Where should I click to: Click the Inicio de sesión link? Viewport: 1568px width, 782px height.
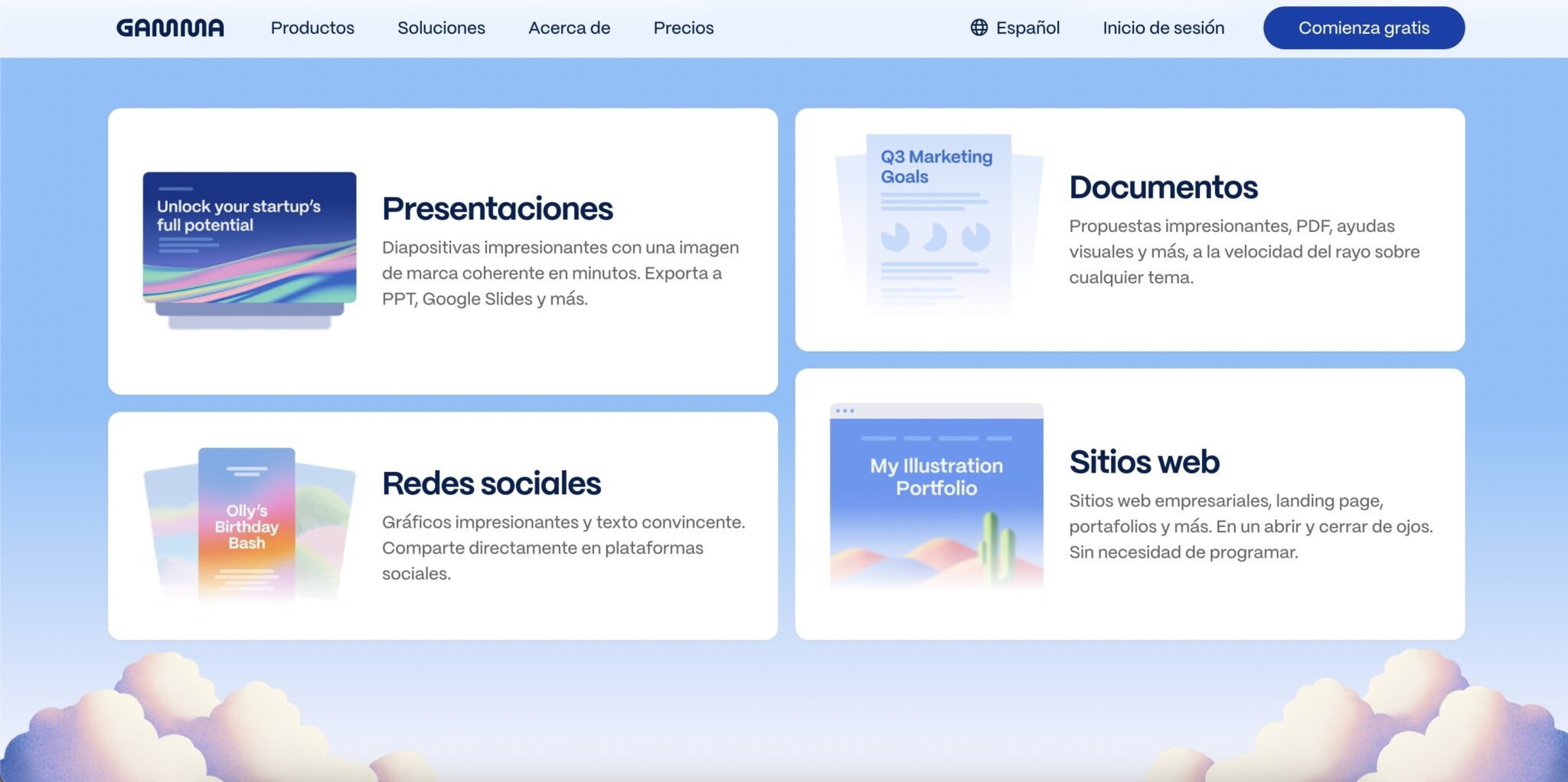[x=1162, y=28]
